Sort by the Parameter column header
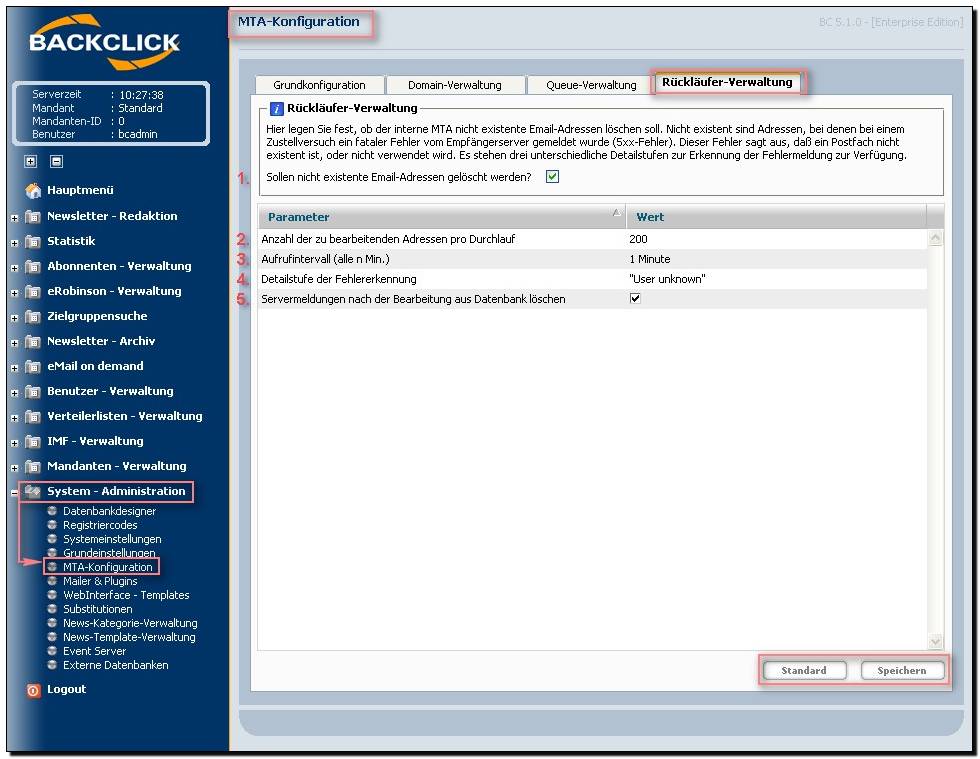The image size is (980, 759). [x=442, y=217]
